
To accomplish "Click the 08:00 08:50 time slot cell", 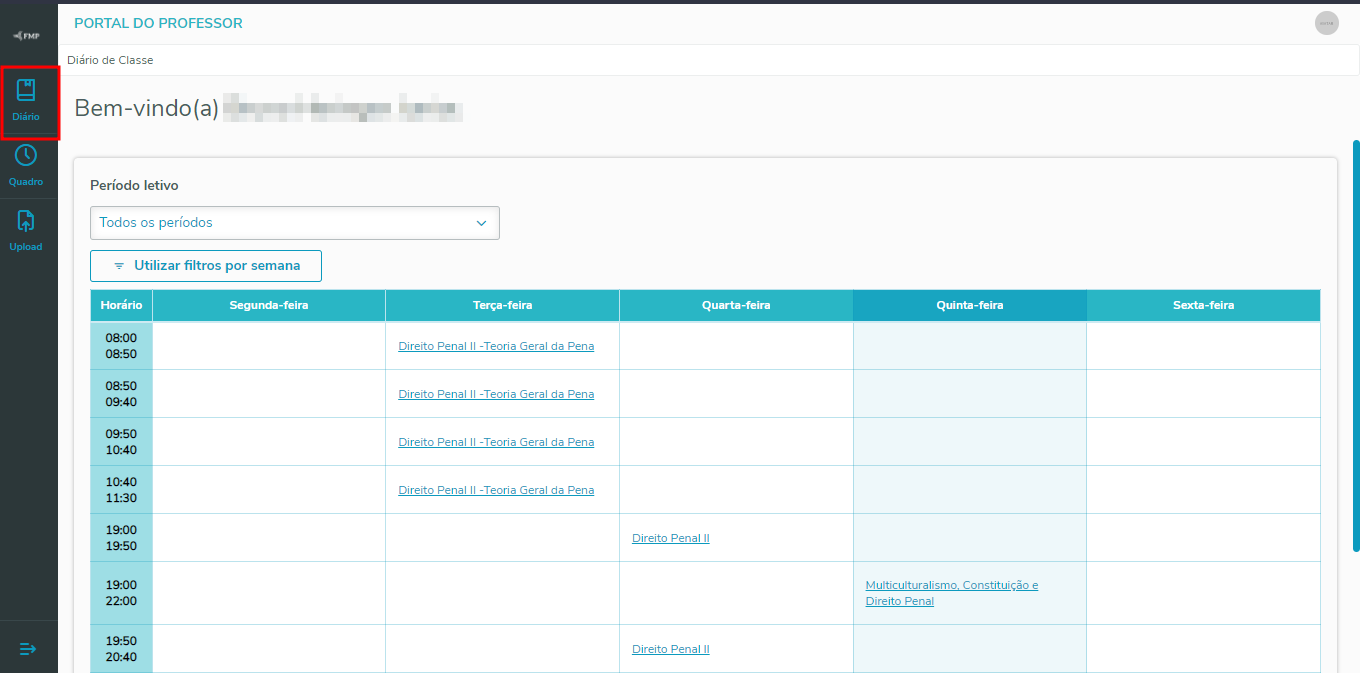I will tap(122, 346).
